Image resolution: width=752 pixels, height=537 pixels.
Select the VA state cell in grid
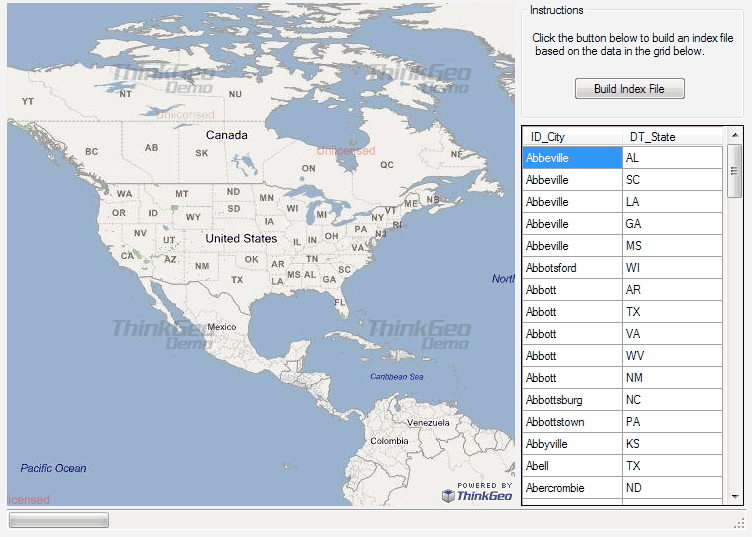click(x=672, y=334)
